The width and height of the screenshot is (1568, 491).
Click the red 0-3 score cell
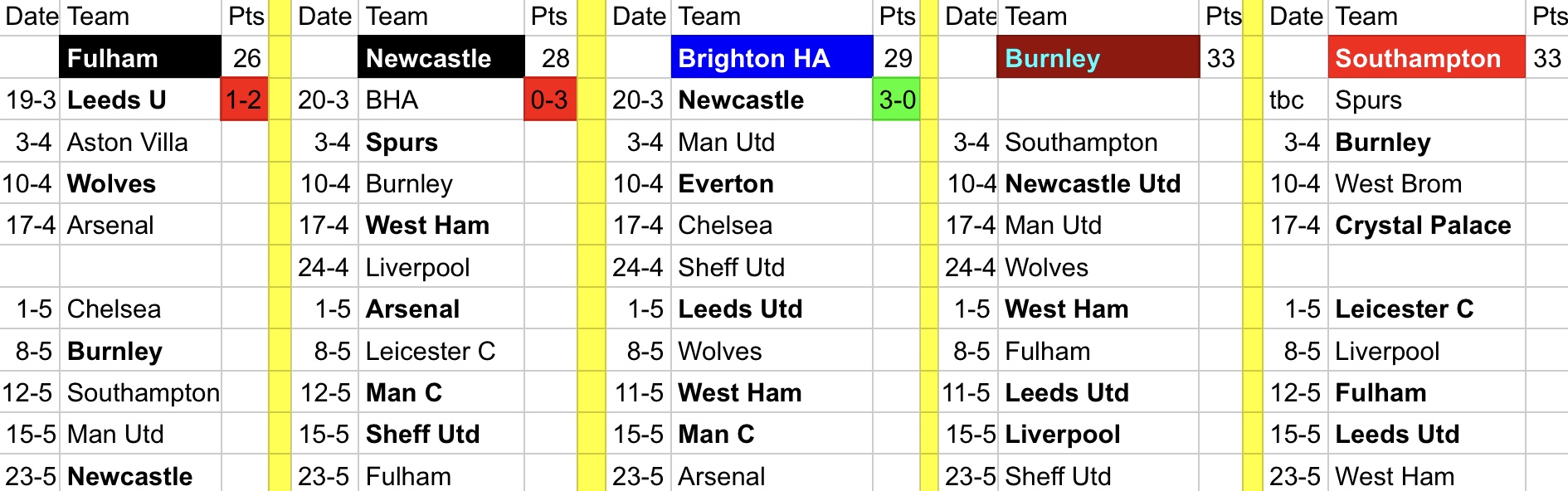coord(549,100)
